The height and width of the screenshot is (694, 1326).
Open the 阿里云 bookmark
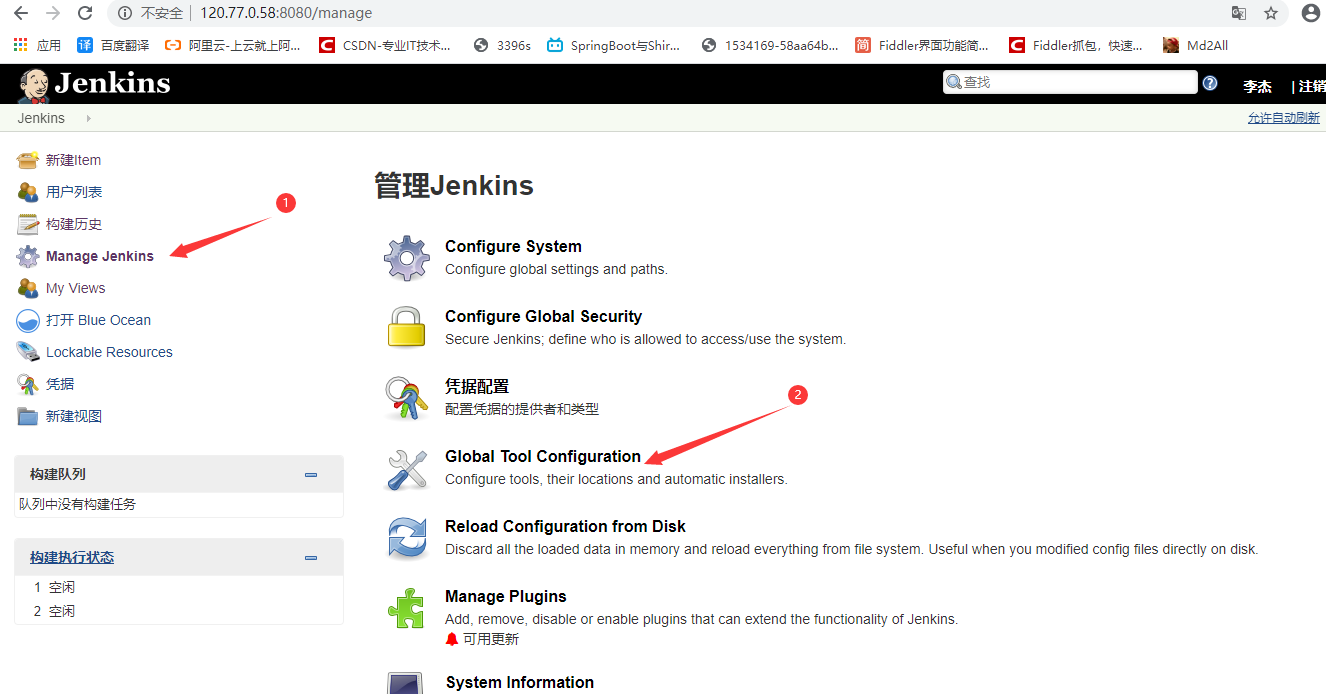[233, 45]
